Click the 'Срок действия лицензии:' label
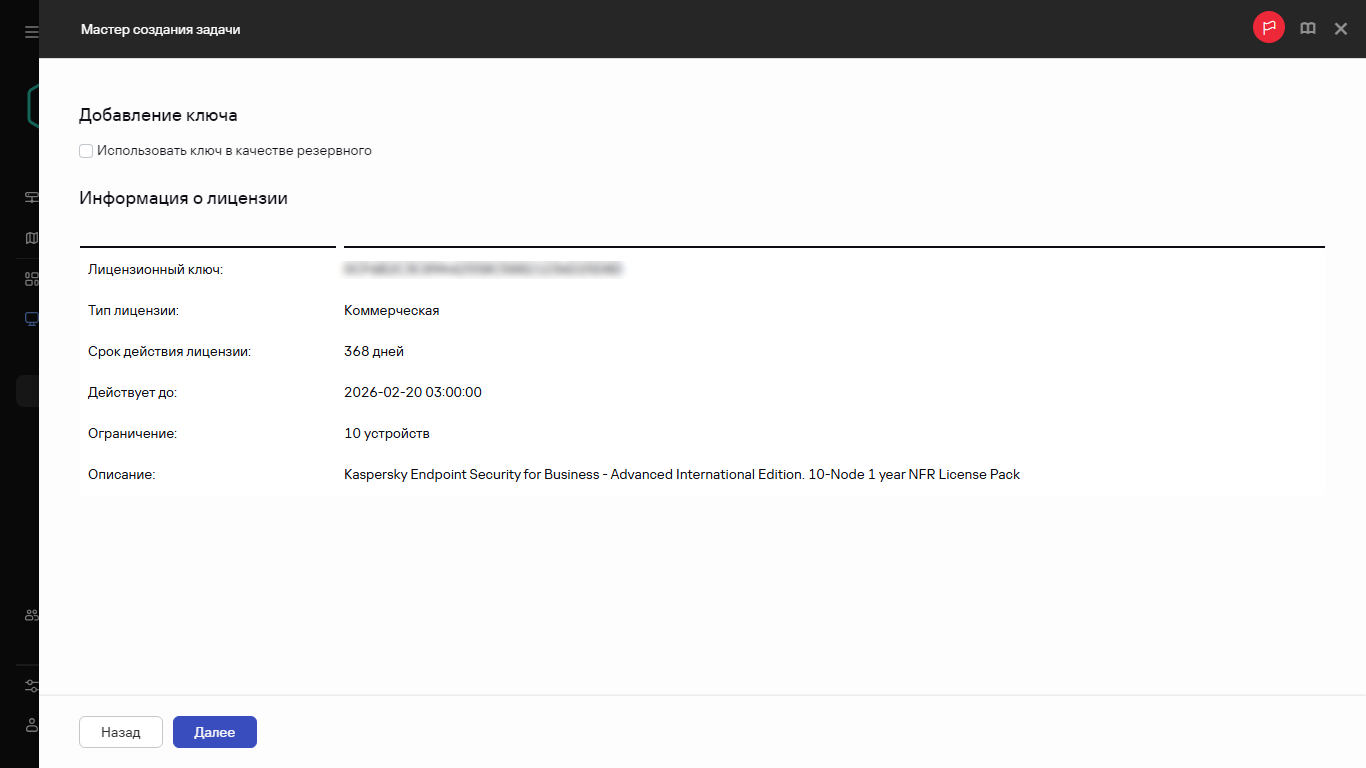Screen dimensions: 1366x768 [x=169, y=351]
